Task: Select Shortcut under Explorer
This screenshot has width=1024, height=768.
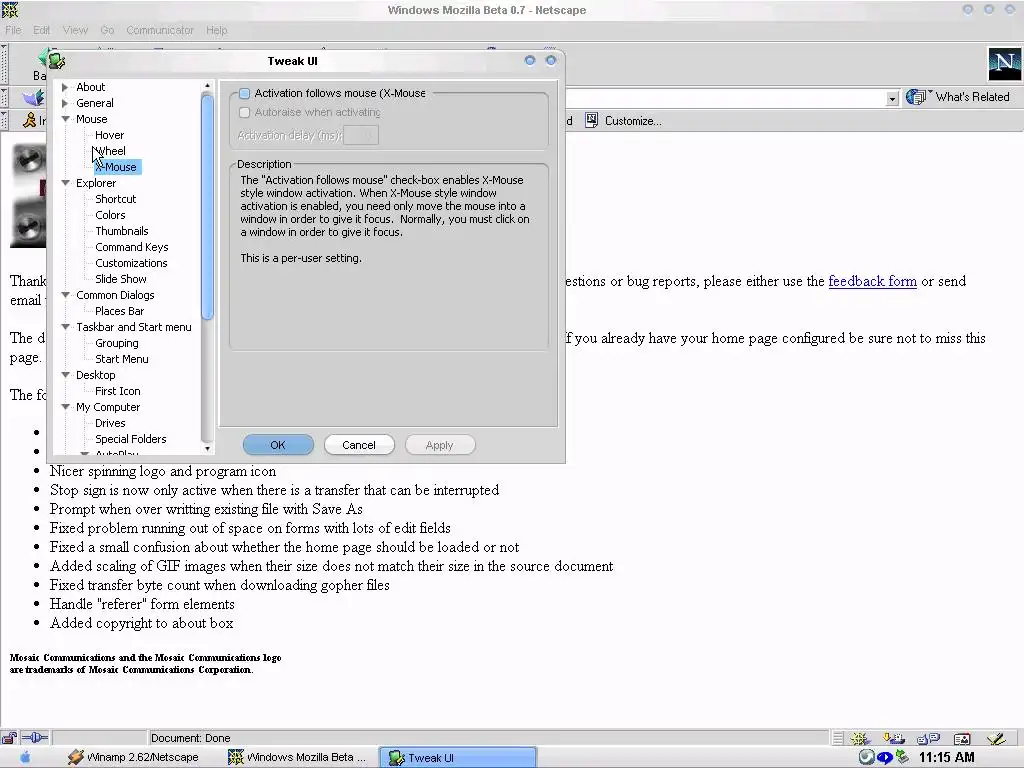Action: pyautogui.click(x=116, y=199)
